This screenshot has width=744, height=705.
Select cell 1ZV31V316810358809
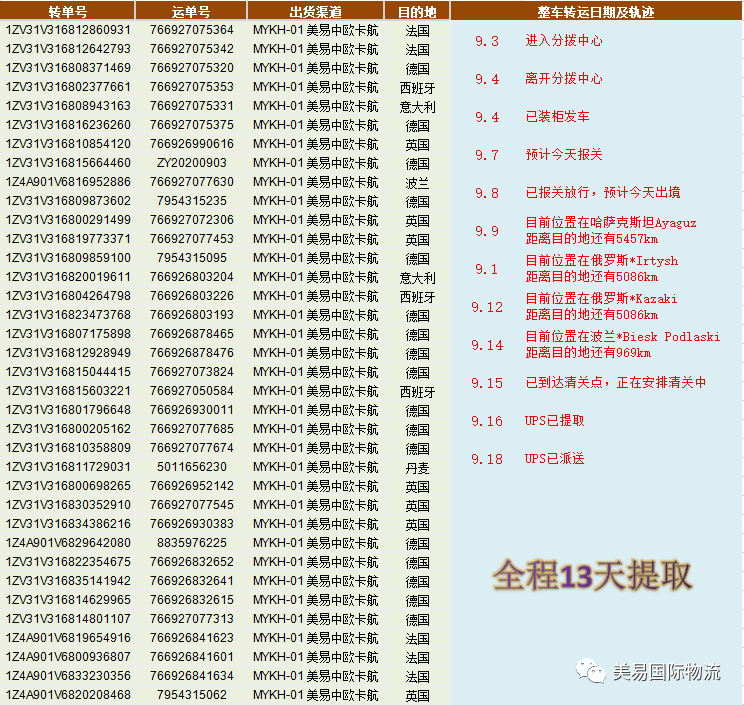click(x=68, y=447)
